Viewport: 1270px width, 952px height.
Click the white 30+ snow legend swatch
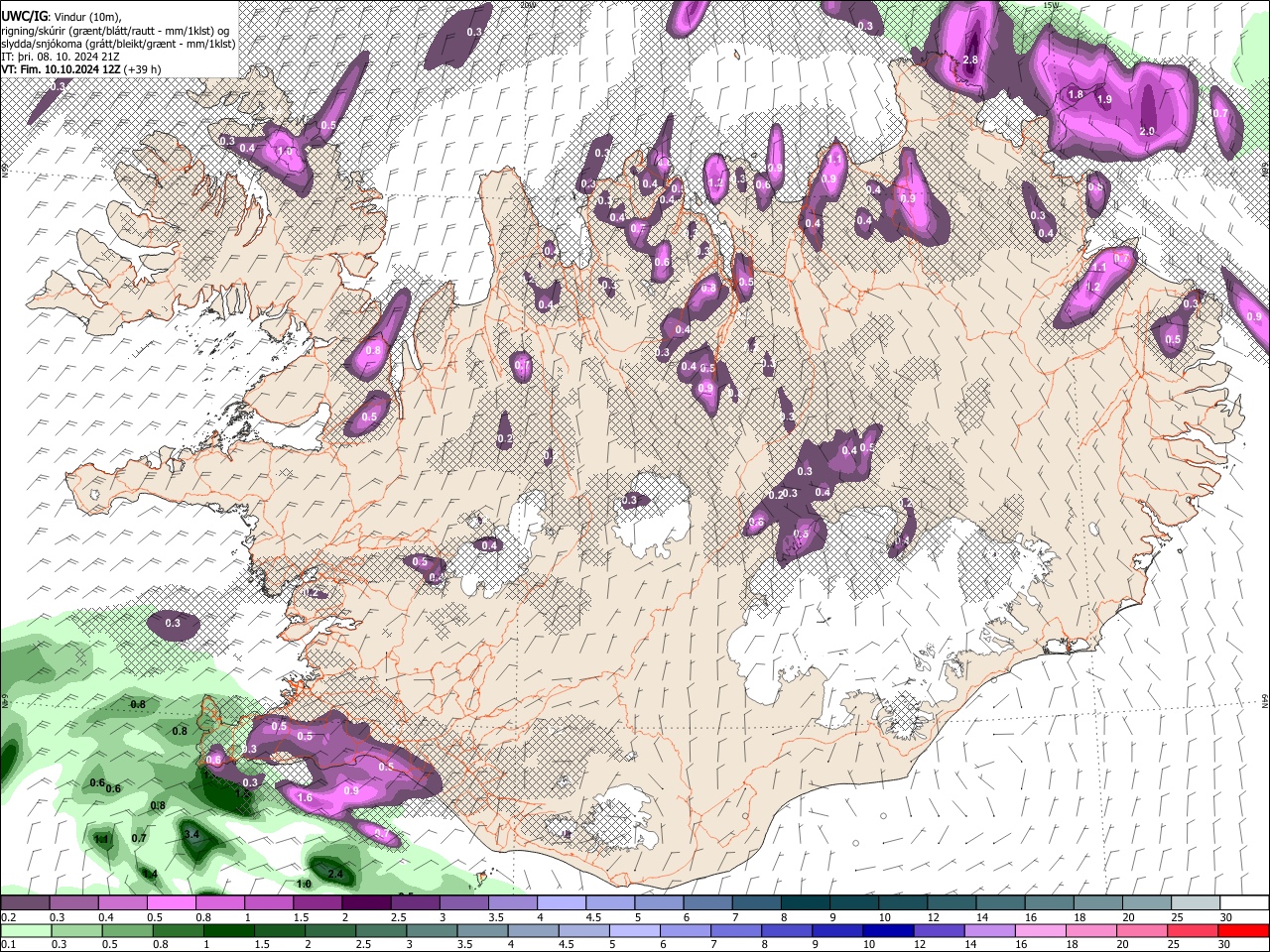click(1245, 903)
